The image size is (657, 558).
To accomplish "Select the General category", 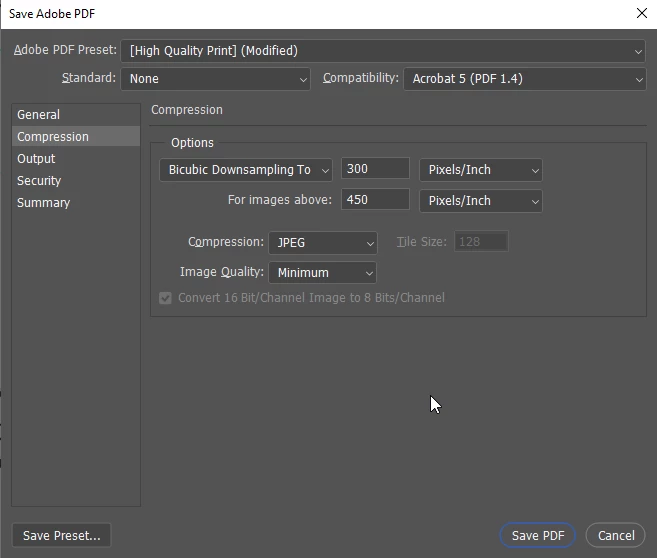I will 76,114.
